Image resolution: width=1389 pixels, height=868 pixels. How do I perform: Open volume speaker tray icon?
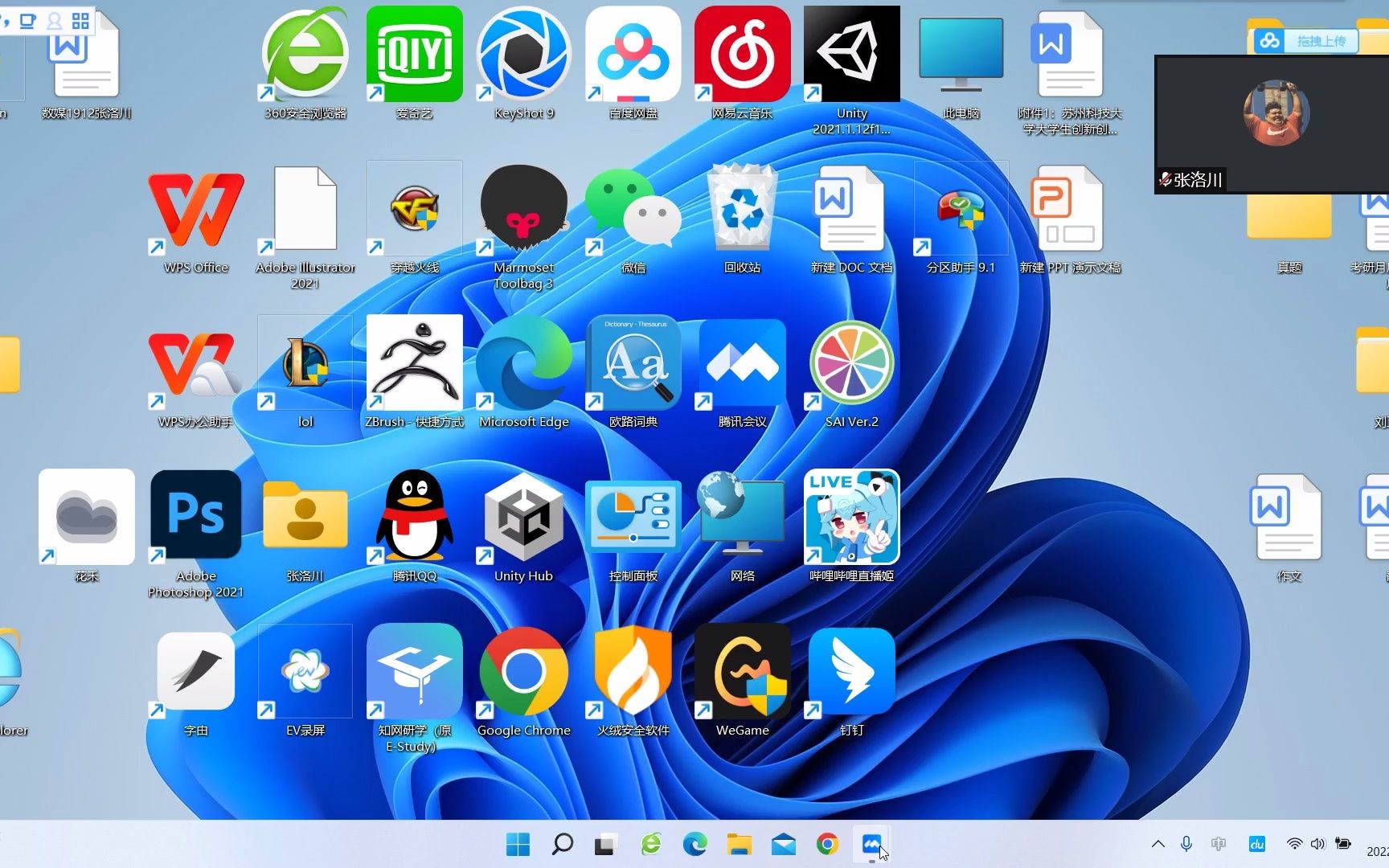pos(1317,844)
